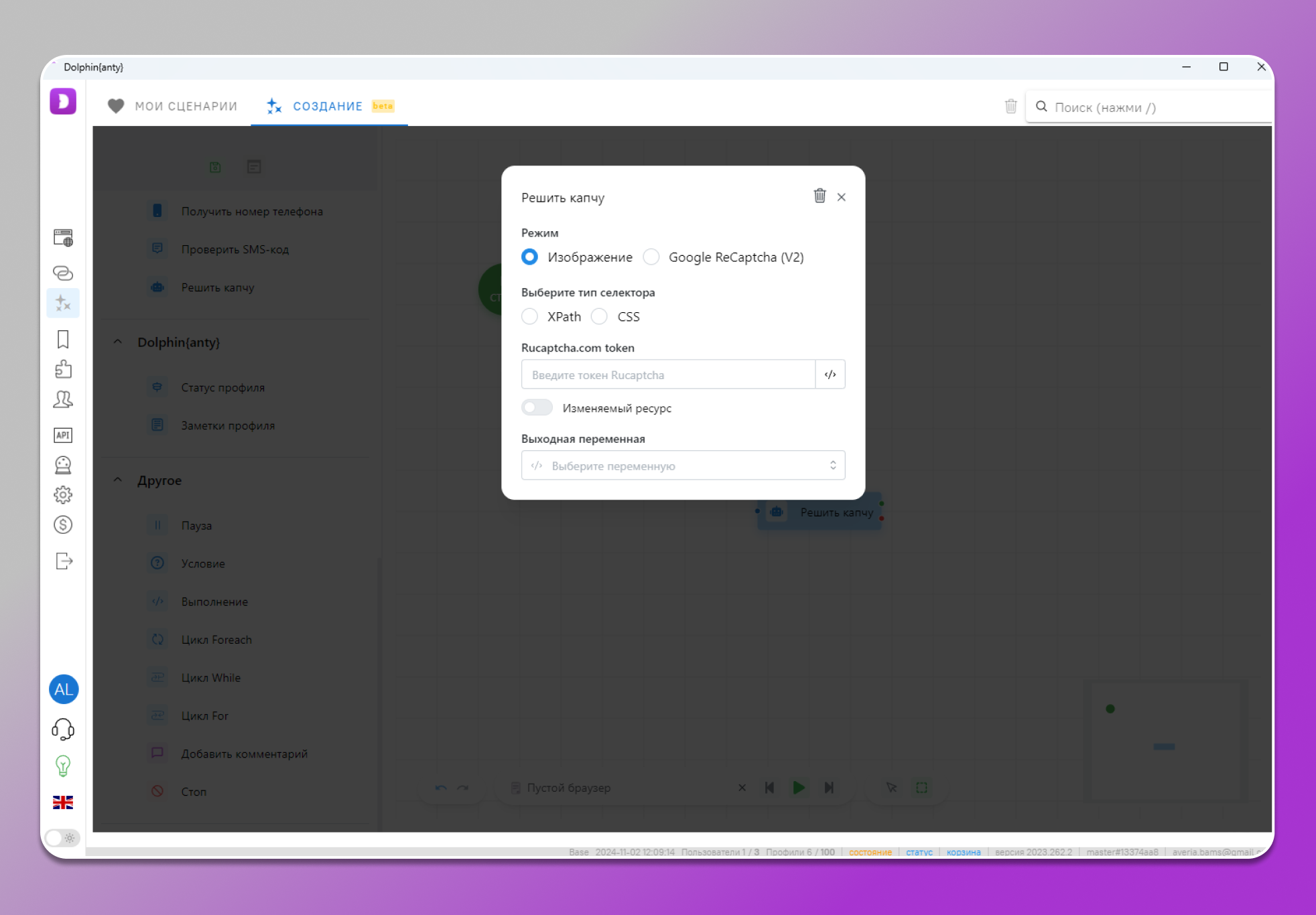Open the API section icon
1316x915 pixels.
63,435
